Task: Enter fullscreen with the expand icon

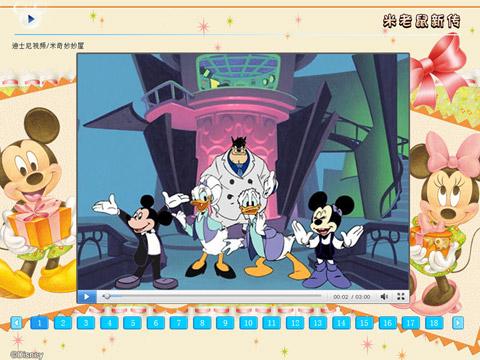Action: click(x=401, y=296)
